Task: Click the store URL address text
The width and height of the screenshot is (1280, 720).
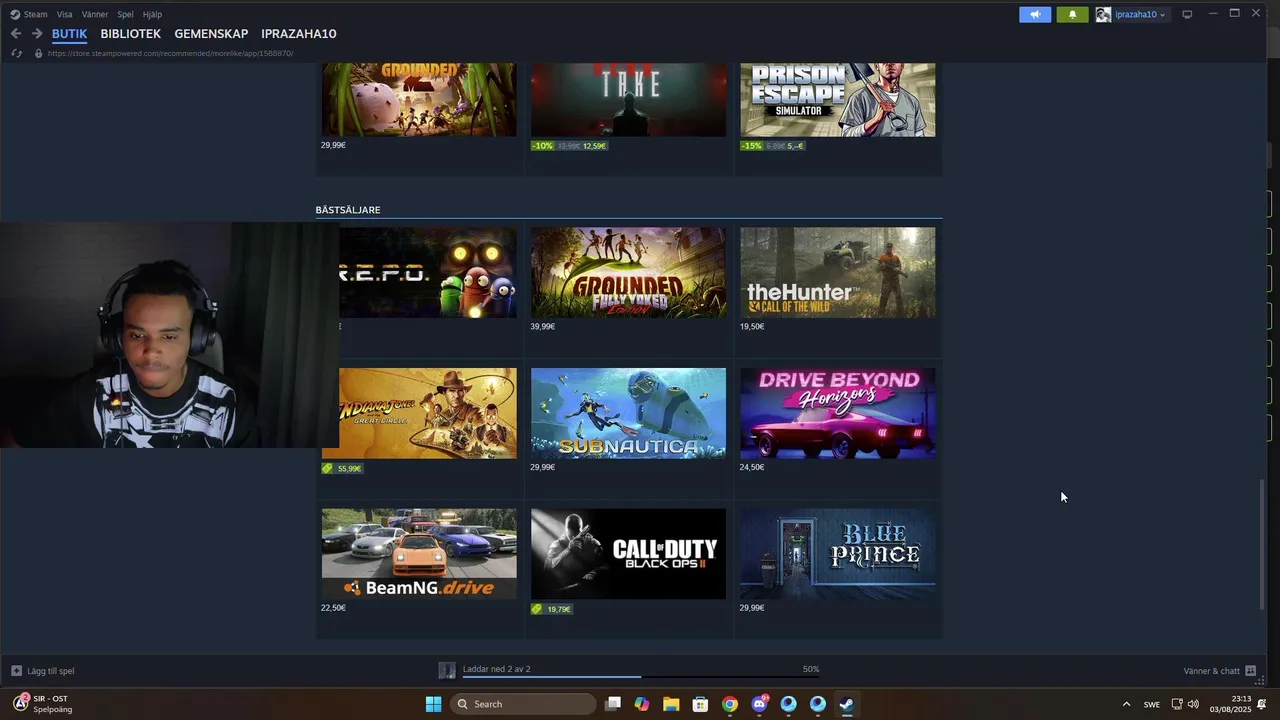Action: (x=171, y=53)
